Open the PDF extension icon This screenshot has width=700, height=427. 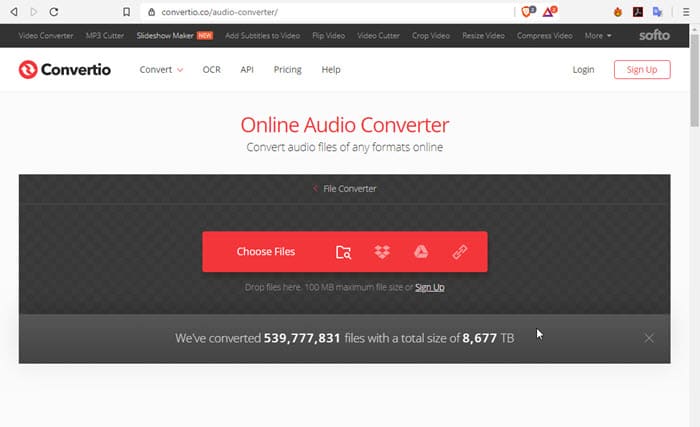pos(638,12)
